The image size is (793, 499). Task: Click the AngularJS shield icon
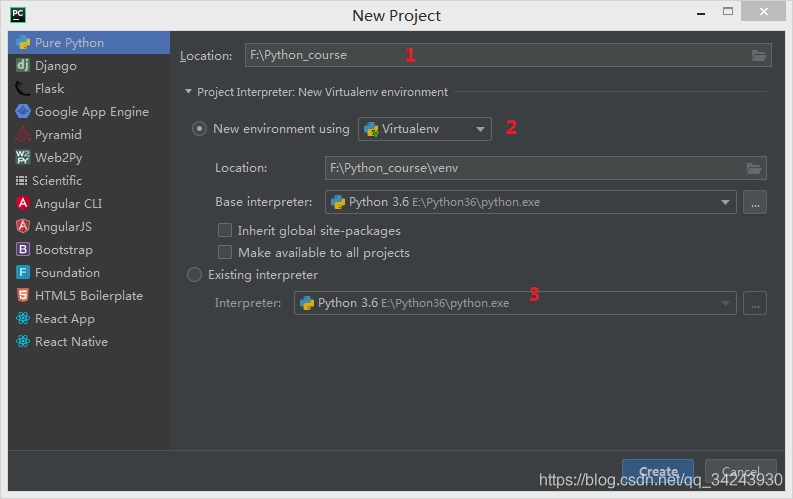coord(23,226)
